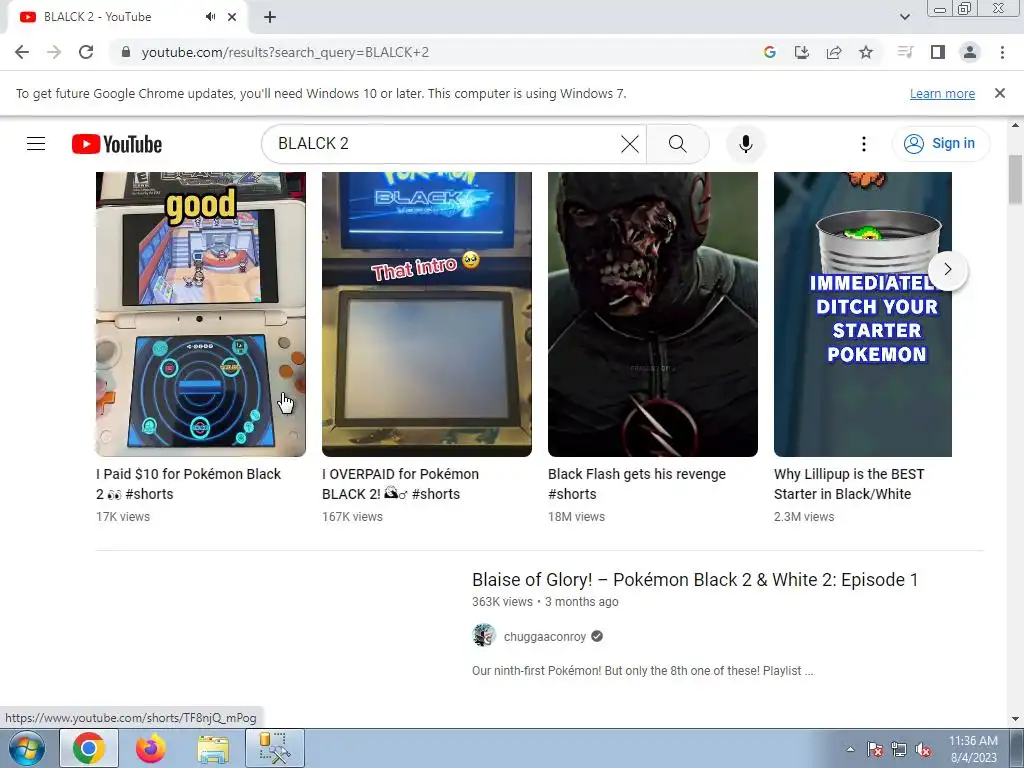Click the magnifier search button

point(678,144)
